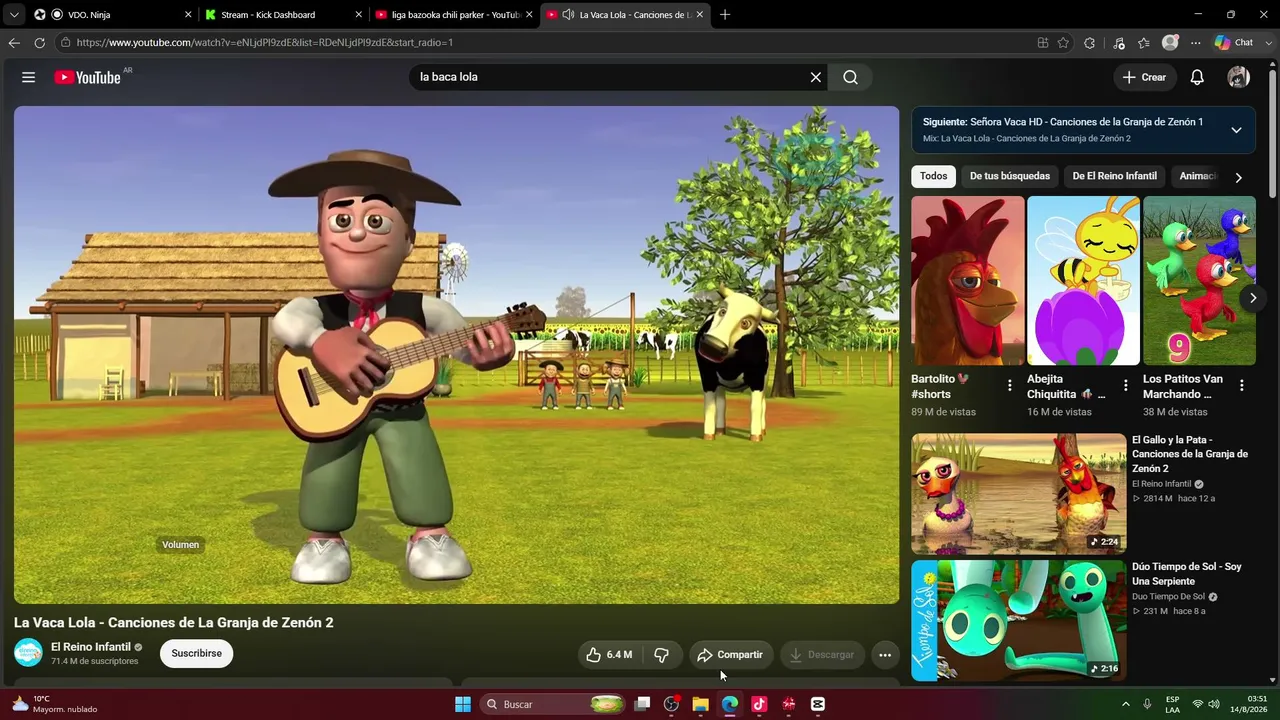Open the YouTube account avatar menu
The width and height of the screenshot is (1280, 720).
1239,77
